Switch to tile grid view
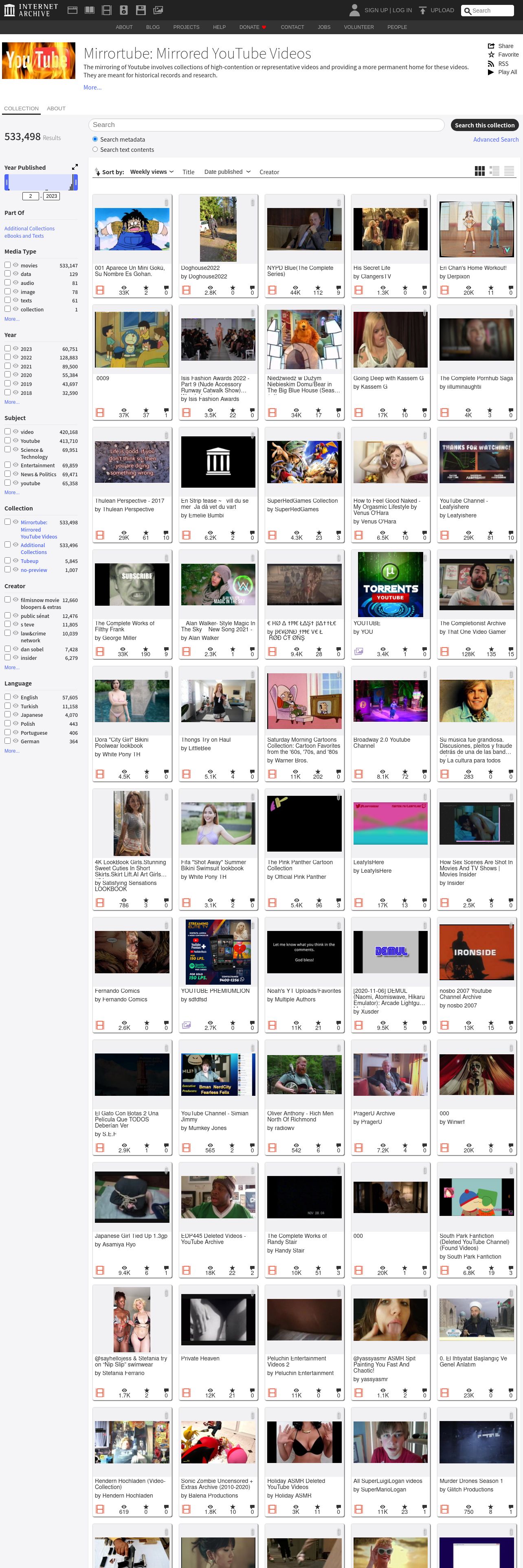Viewport: 523px width, 1568px height. coord(480,171)
